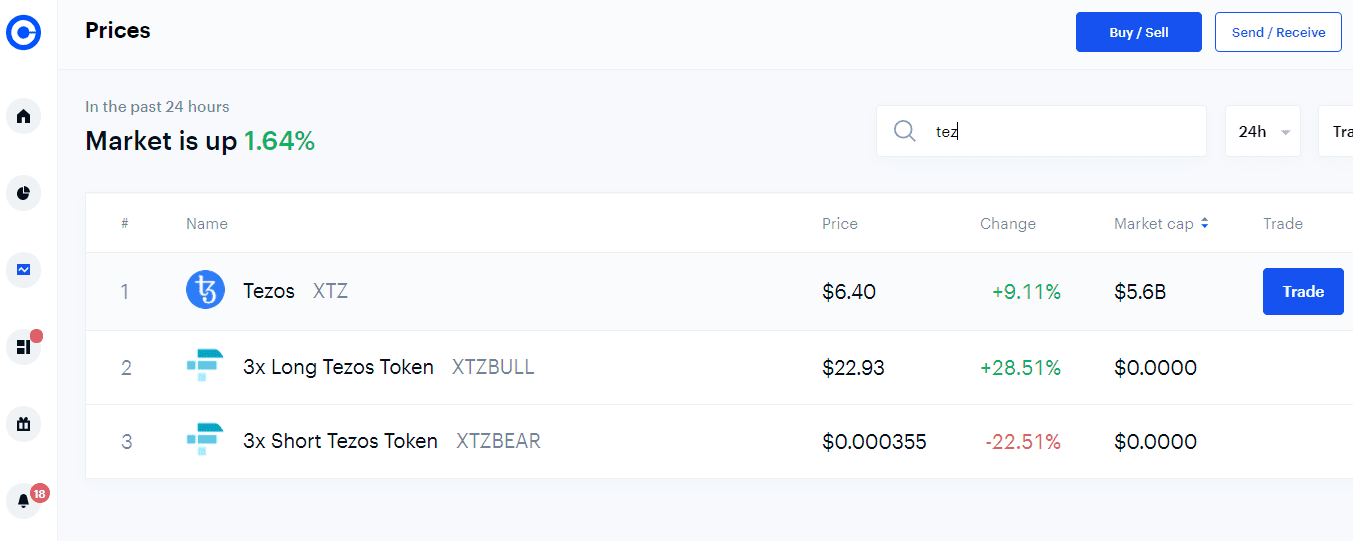Click the search field containing "tez"
The width and height of the screenshot is (1353, 541).
[x=1060, y=131]
